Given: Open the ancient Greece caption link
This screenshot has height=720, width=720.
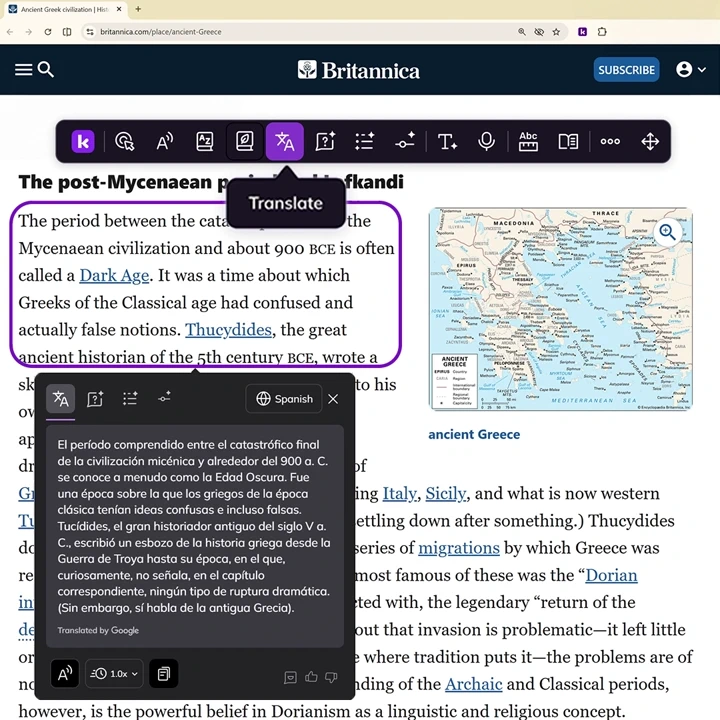Looking at the screenshot, I should [474, 434].
